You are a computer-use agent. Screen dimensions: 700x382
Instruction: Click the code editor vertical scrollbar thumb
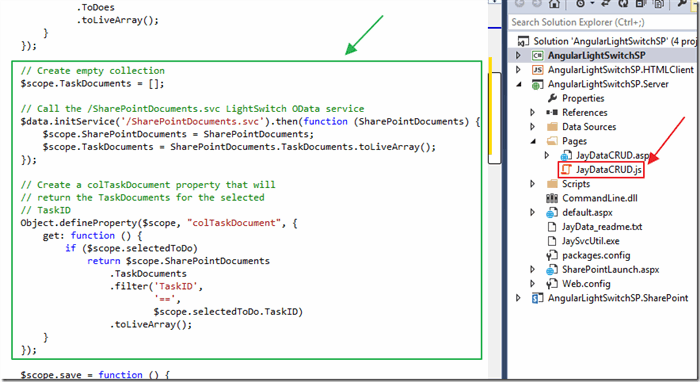[x=495, y=118]
